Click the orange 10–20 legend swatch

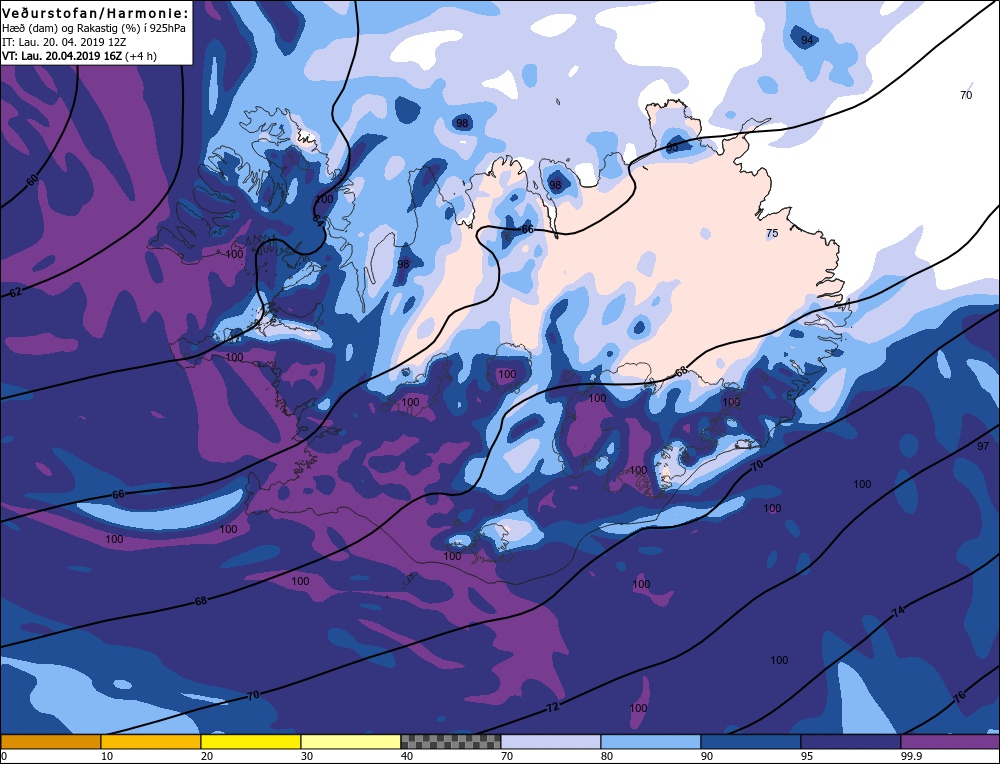pos(151,741)
